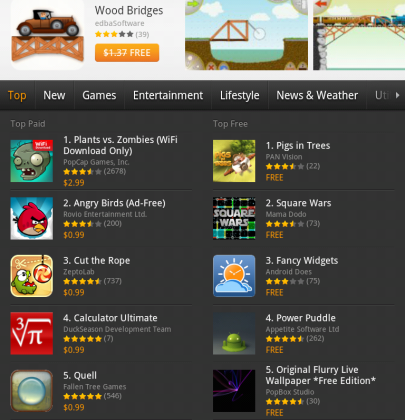Select the Power Puddle Android icon
This screenshot has height=420, width=405.
coord(234,333)
